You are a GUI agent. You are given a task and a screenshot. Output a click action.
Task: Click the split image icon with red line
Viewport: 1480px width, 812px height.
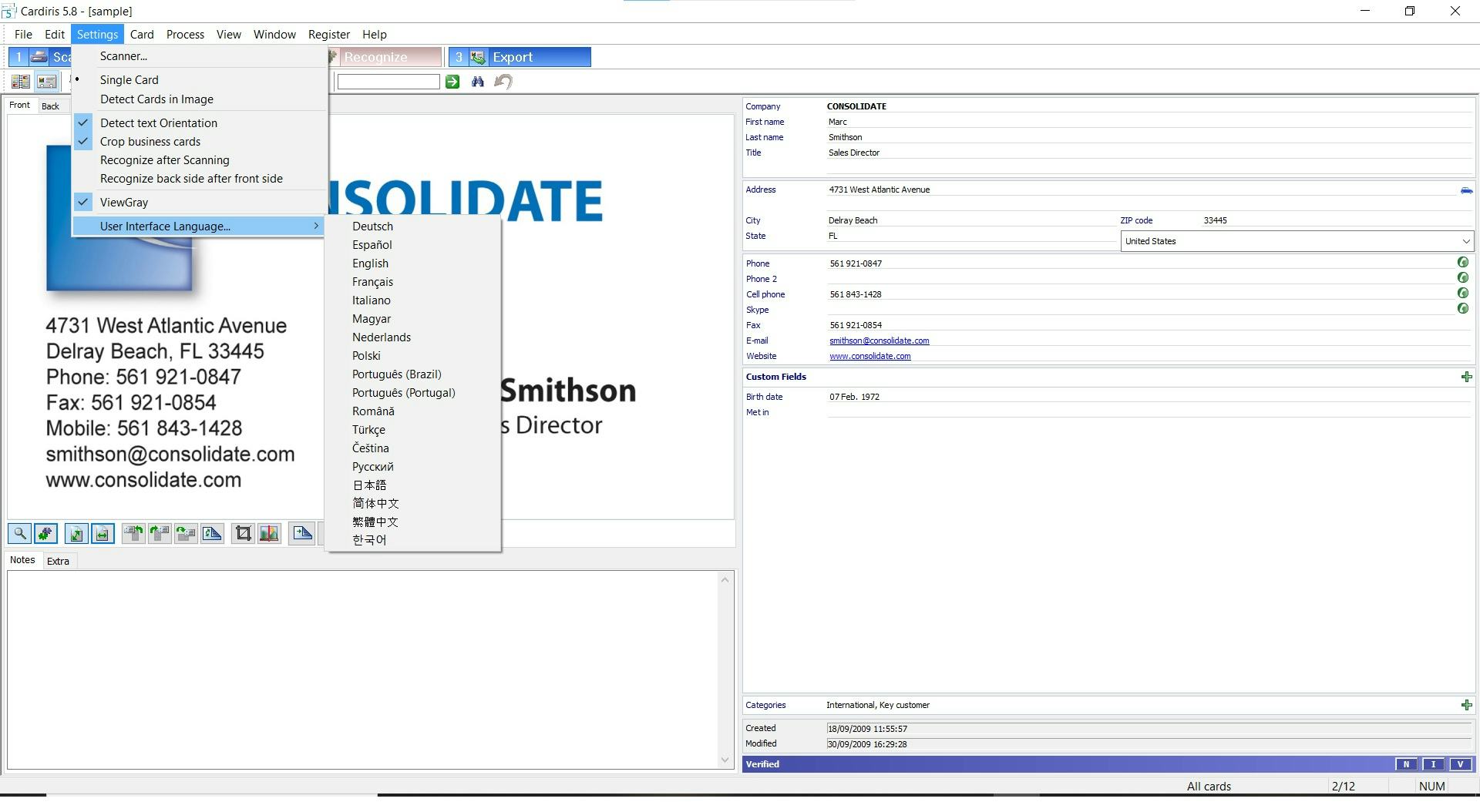269,533
